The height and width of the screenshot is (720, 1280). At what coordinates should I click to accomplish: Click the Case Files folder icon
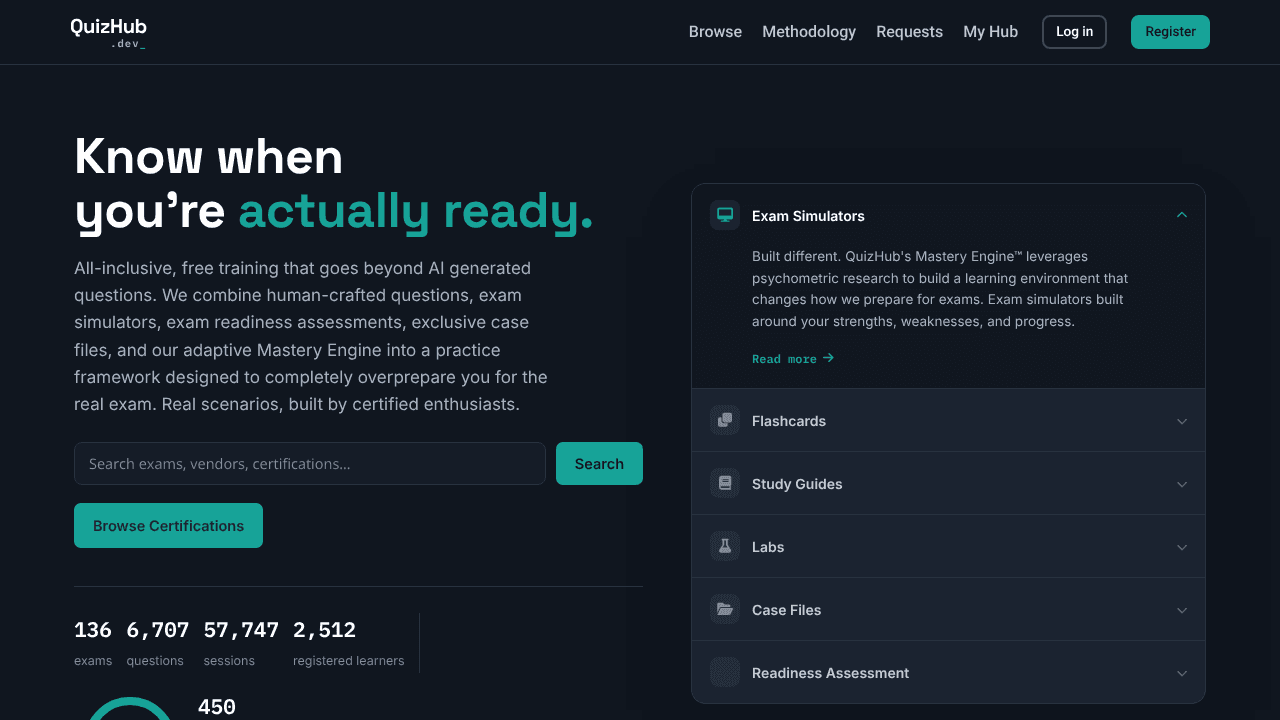725,609
